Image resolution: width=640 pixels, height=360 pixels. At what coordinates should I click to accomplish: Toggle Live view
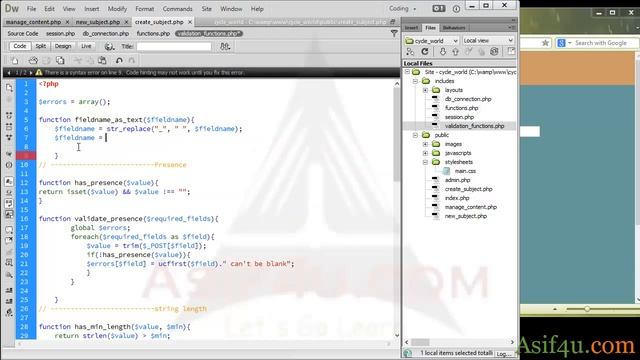point(86,46)
